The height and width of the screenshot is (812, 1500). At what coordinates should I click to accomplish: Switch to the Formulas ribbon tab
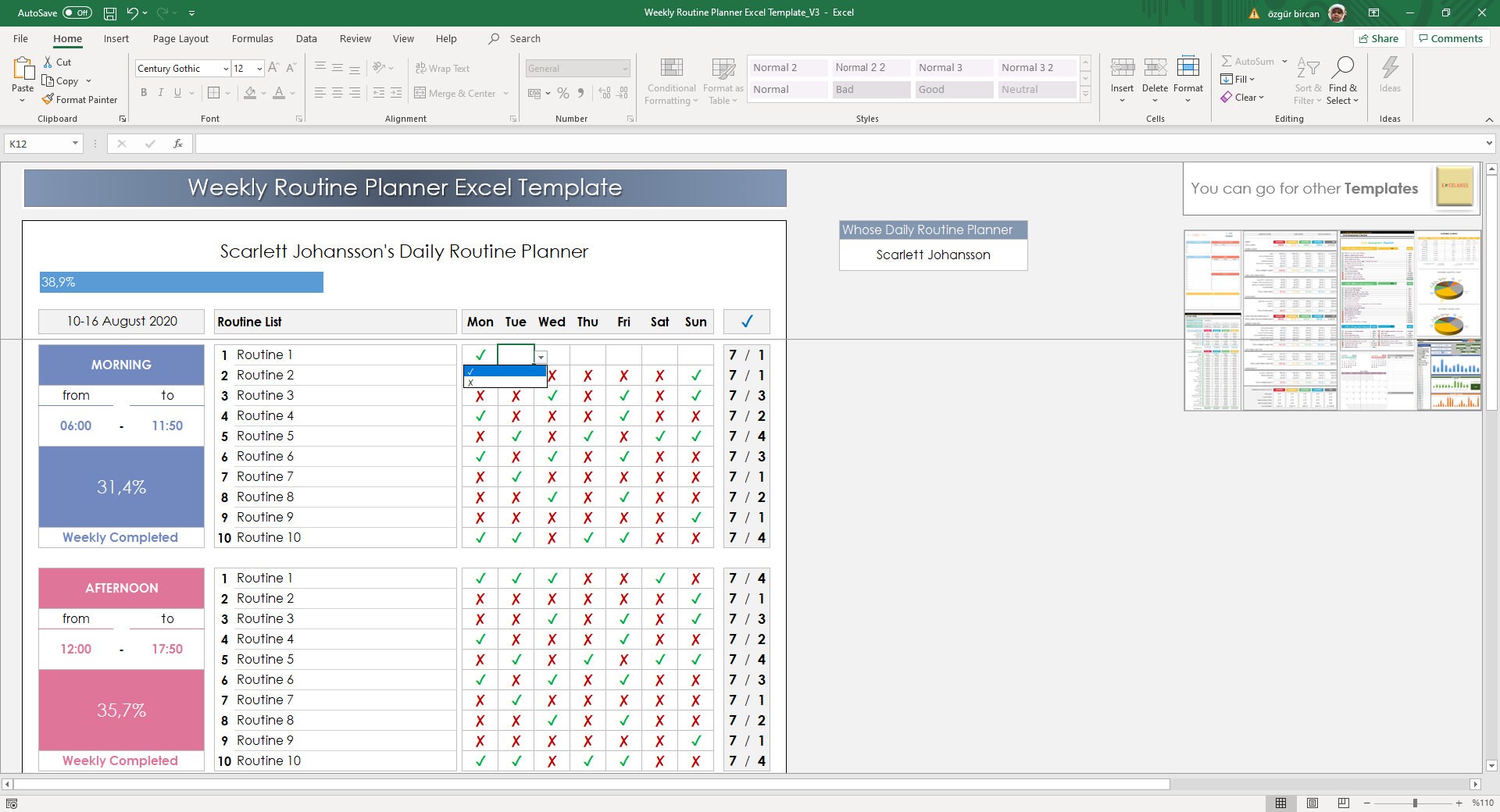[252, 38]
